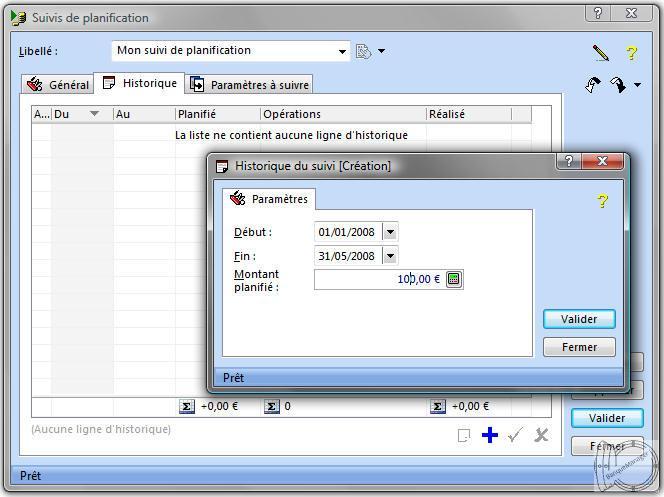Click blue plus to add history line
The image size is (664, 497).
pyautogui.click(x=490, y=435)
